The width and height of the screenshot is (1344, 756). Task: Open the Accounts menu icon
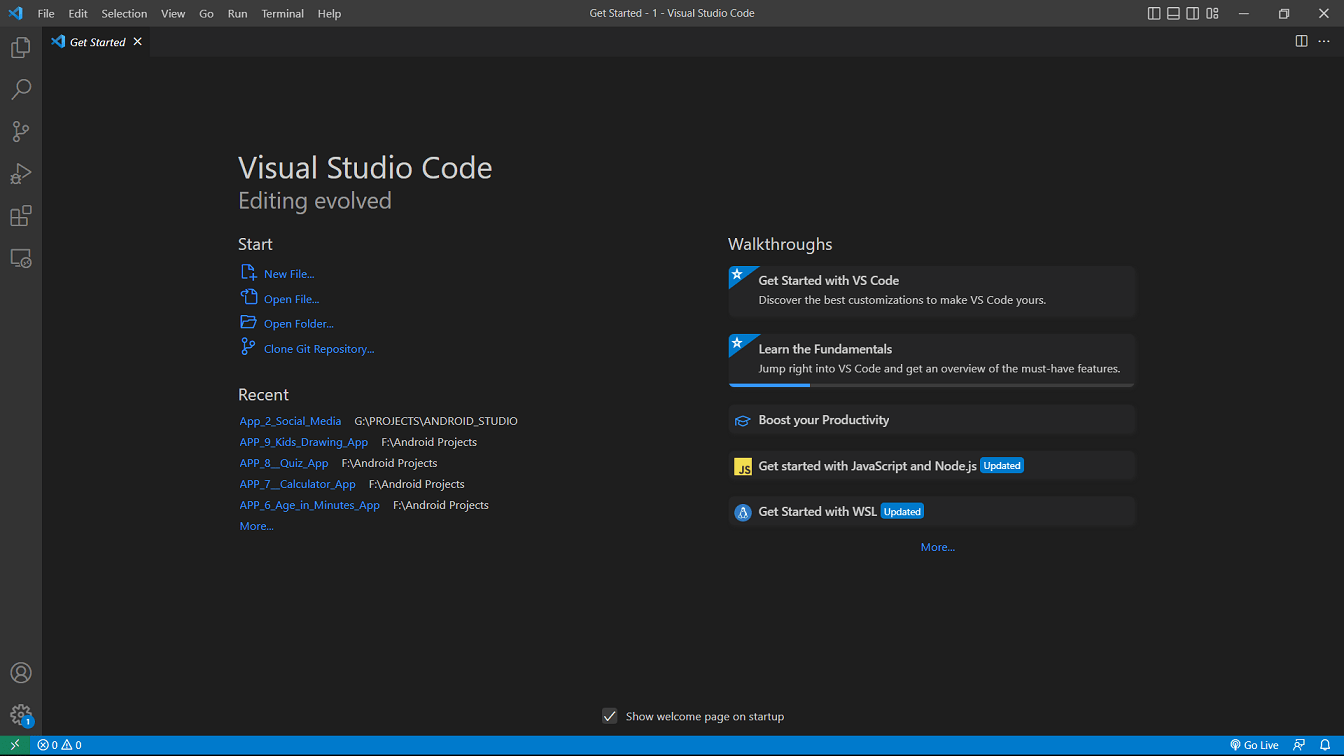21,673
